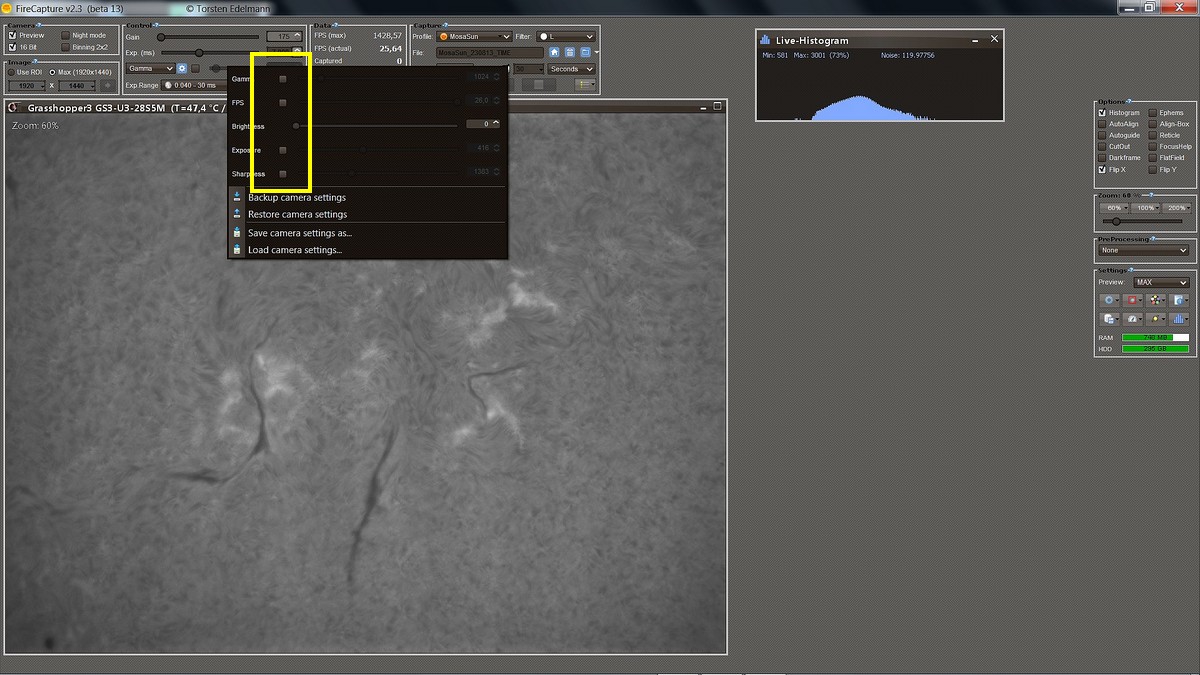This screenshot has width=1200, height=675.
Task: Choose Backup camera settings from the menu
Action: (297, 198)
